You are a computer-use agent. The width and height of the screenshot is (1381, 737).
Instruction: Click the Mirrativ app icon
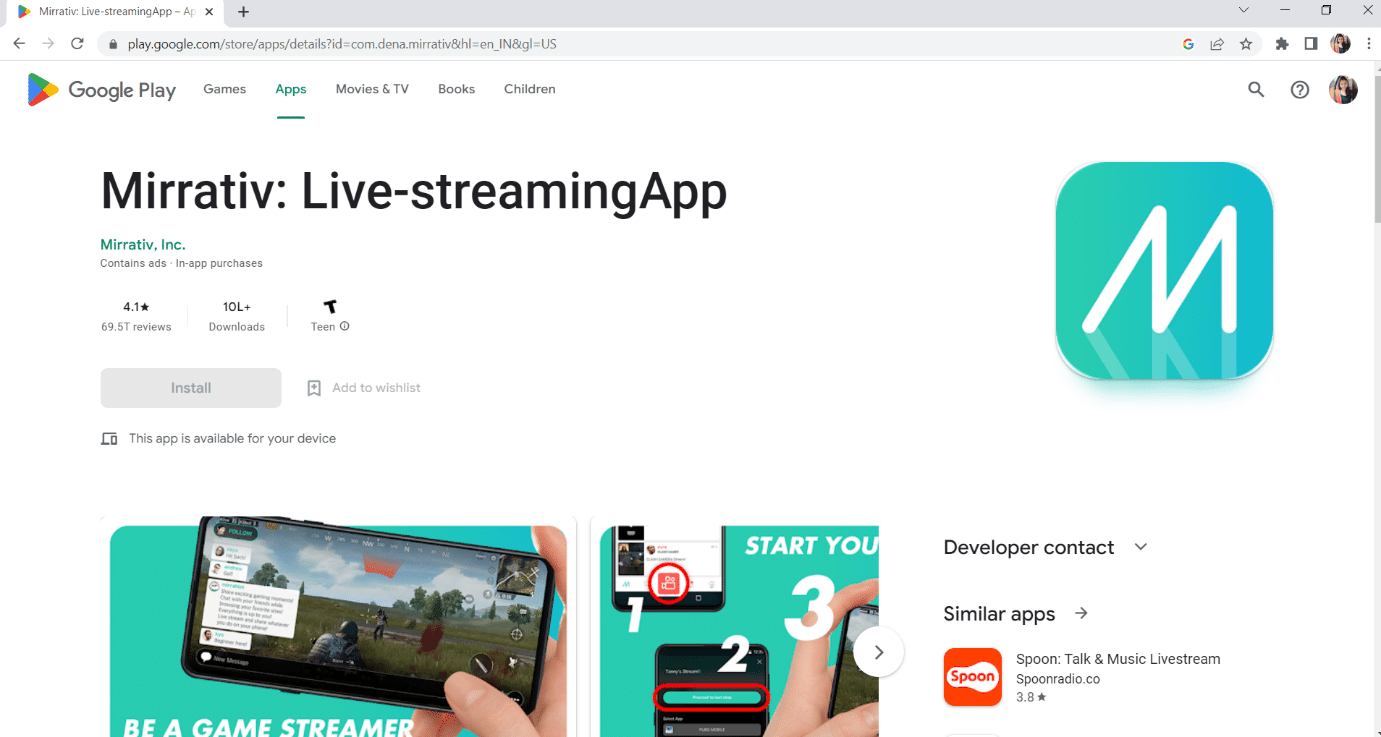[1164, 271]
